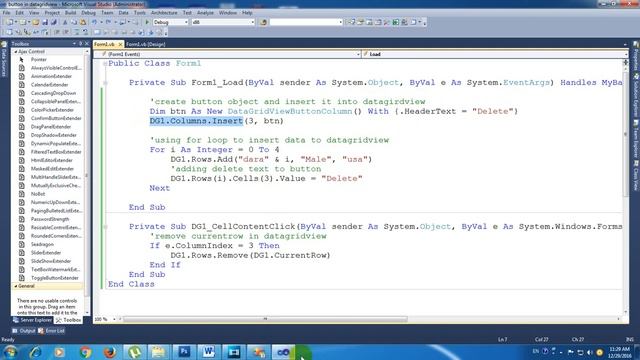Open the (Form1 Events) class dropdown

click(358, 54)
